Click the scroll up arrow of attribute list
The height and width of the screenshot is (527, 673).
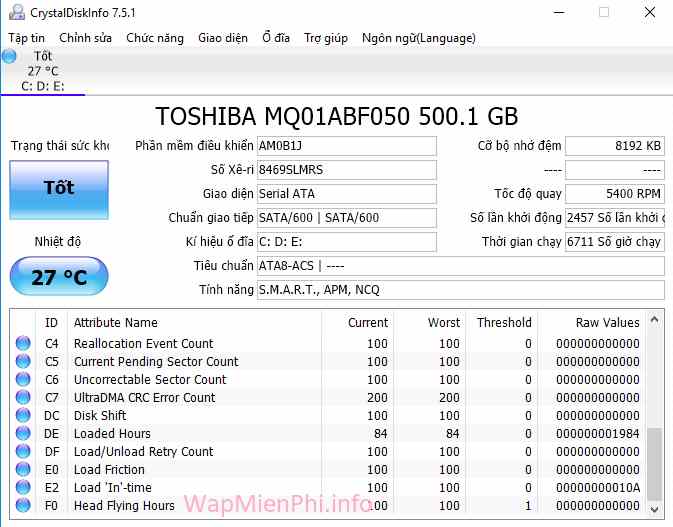click(x=655, y=319)
